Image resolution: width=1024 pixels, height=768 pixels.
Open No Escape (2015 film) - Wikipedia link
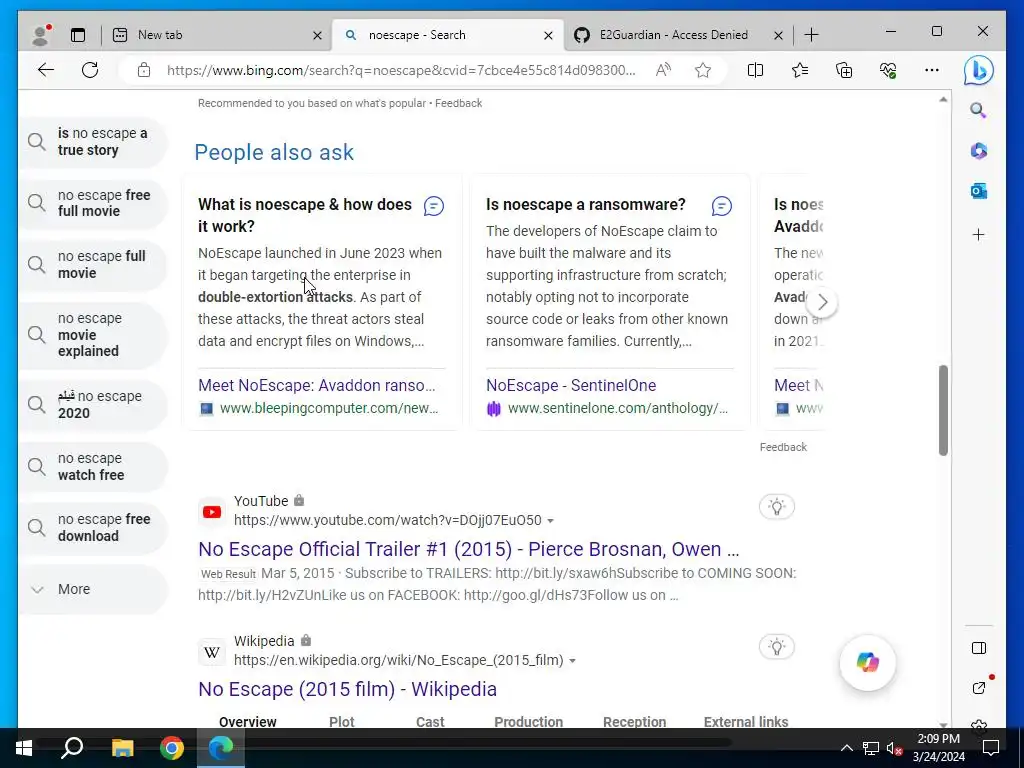347,689
